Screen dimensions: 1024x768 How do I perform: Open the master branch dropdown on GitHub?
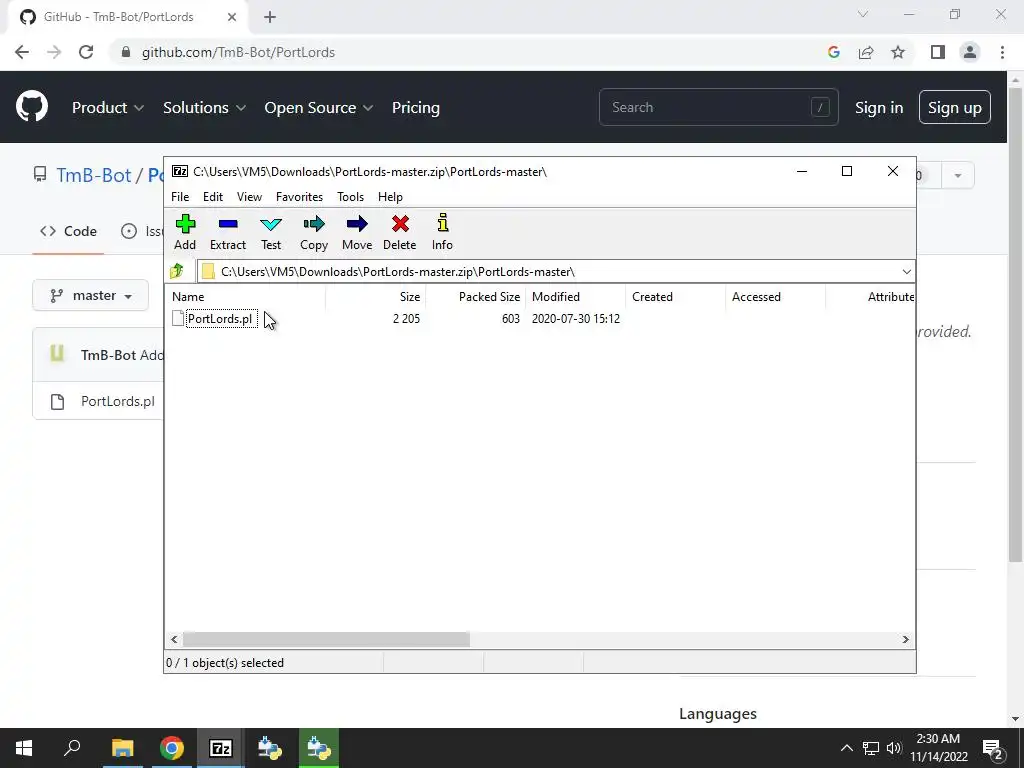pos(91,295)
